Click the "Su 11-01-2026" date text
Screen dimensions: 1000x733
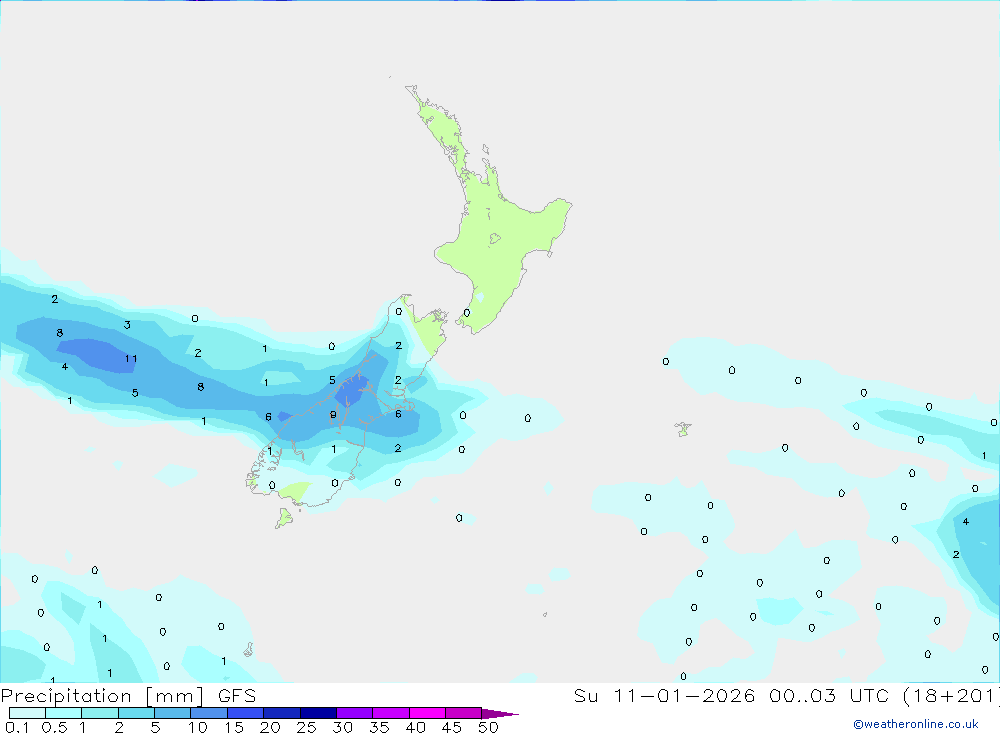665,696
